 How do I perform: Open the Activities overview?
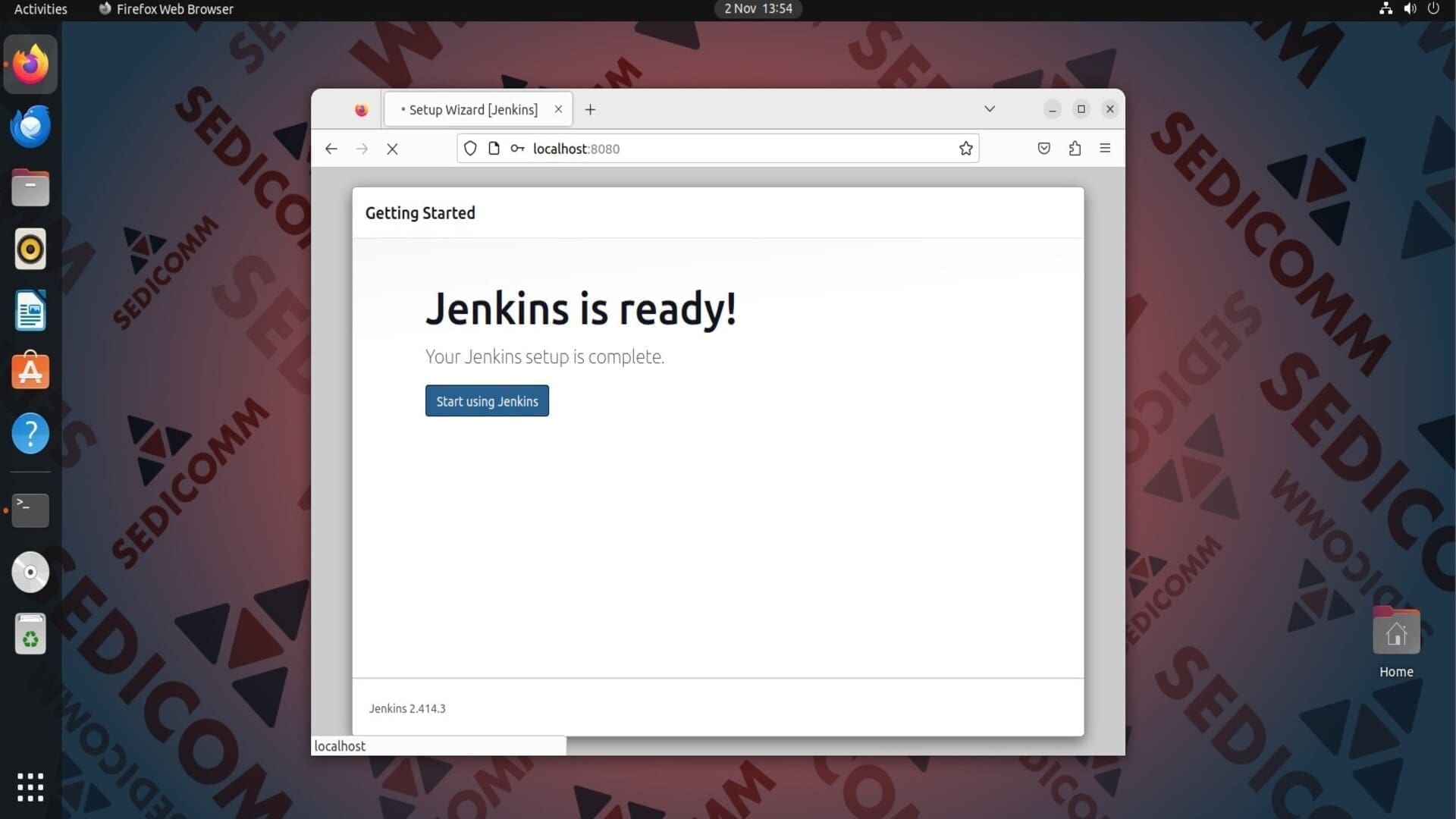(41, 9)
